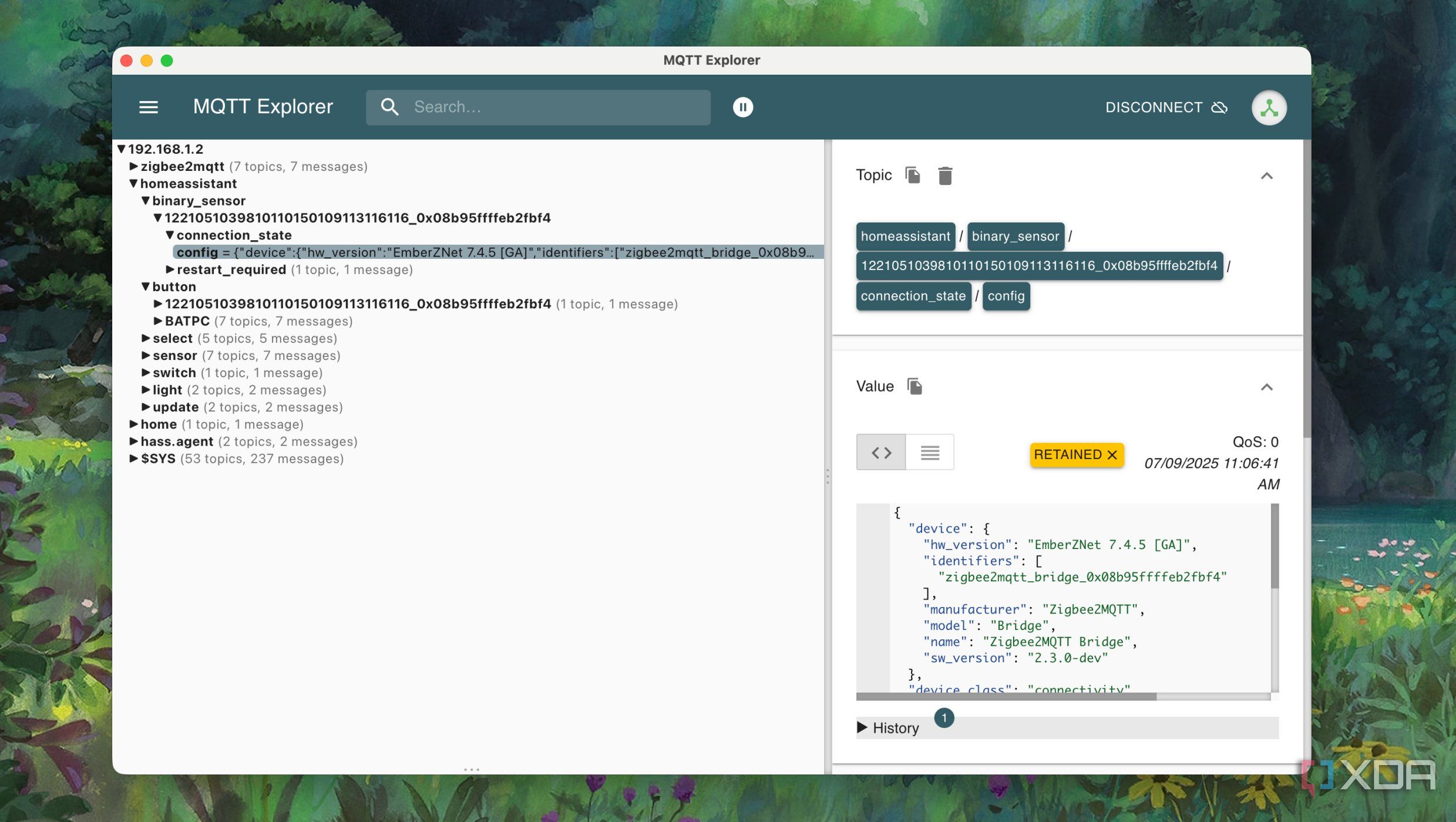1456x822 pixels.
Task: Click the horizontal scrollbar under the JSON value
Action: point(1006,697)
